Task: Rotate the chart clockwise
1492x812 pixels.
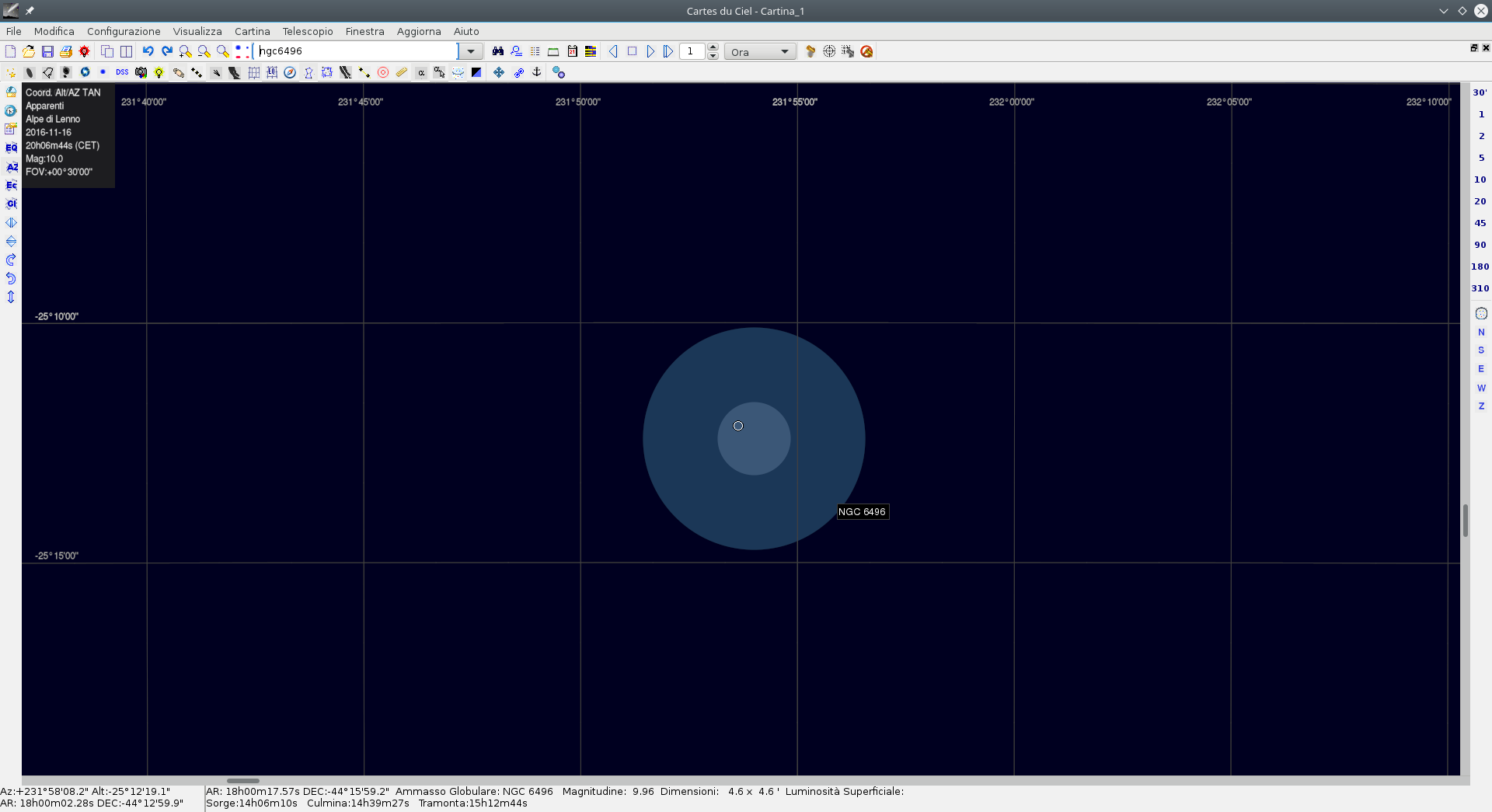Action: [x=11, y=260]
